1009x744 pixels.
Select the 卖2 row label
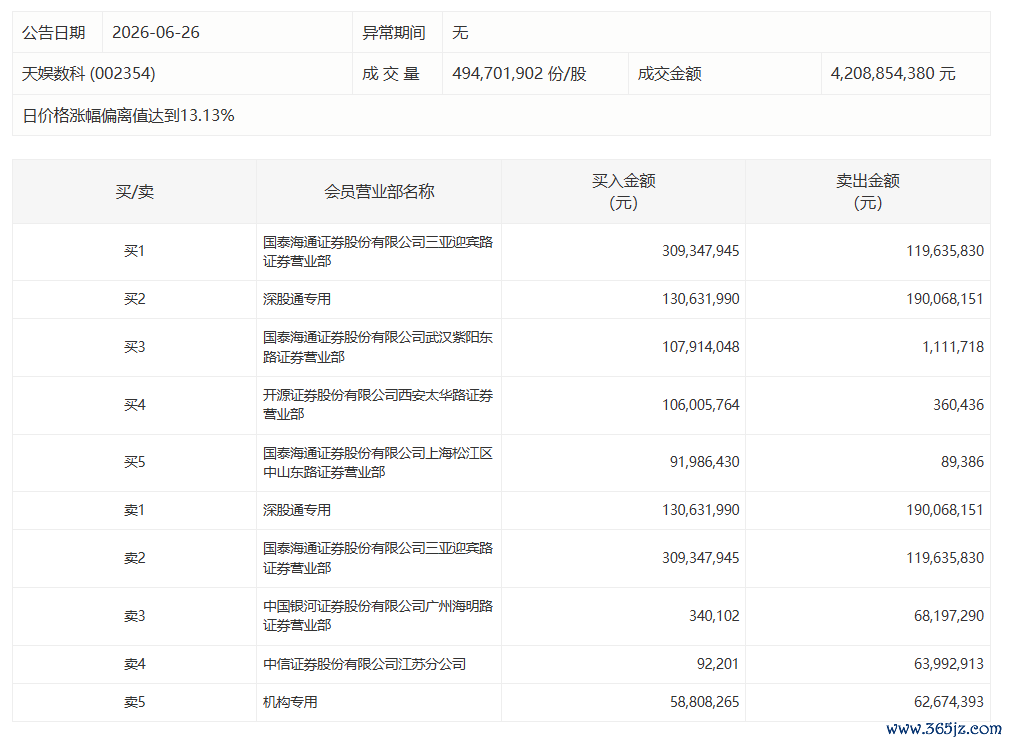[x=134, y=558]
